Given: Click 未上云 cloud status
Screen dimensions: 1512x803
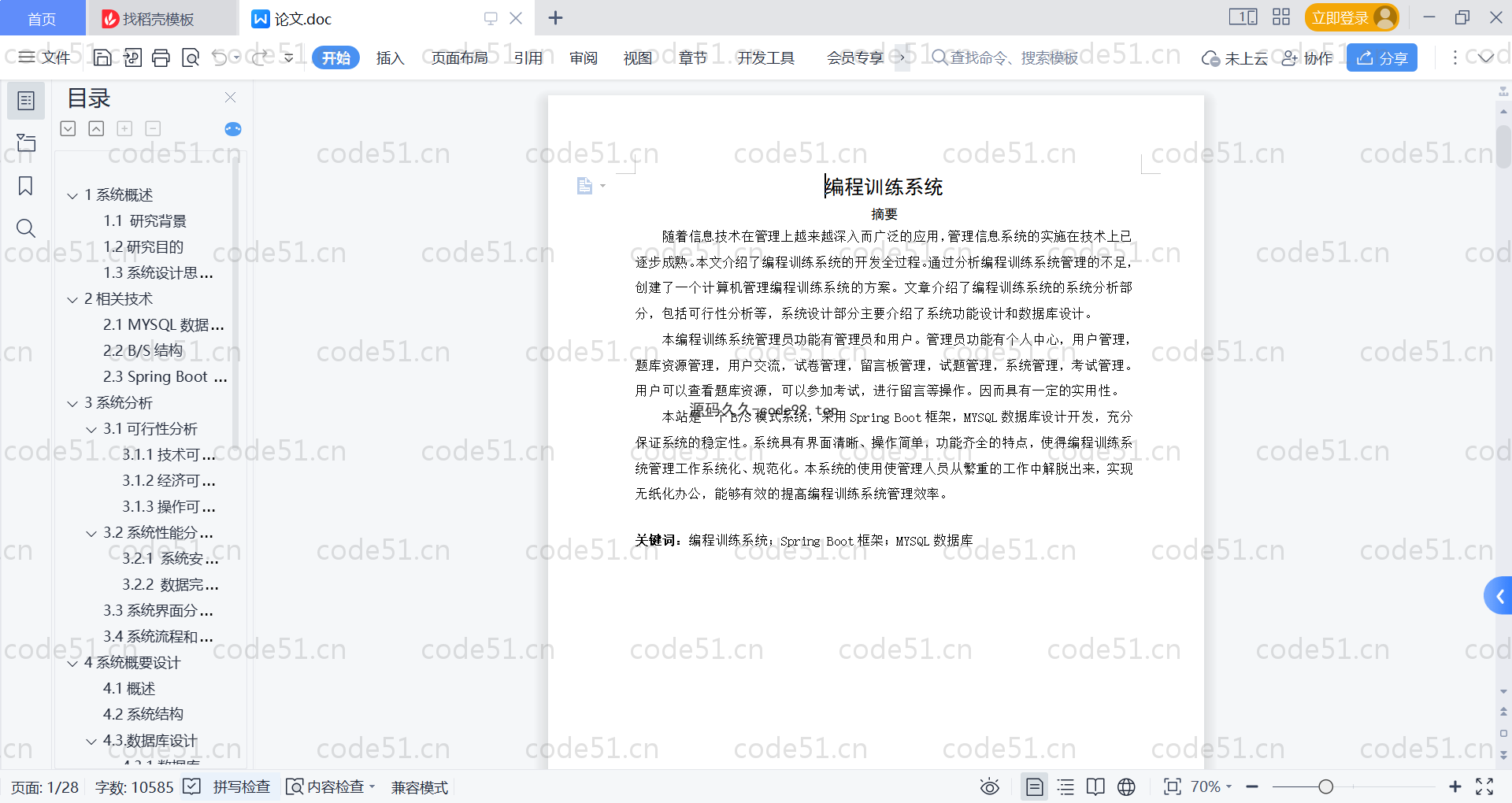Looking at the screenshot, I should pos(1234,57).
